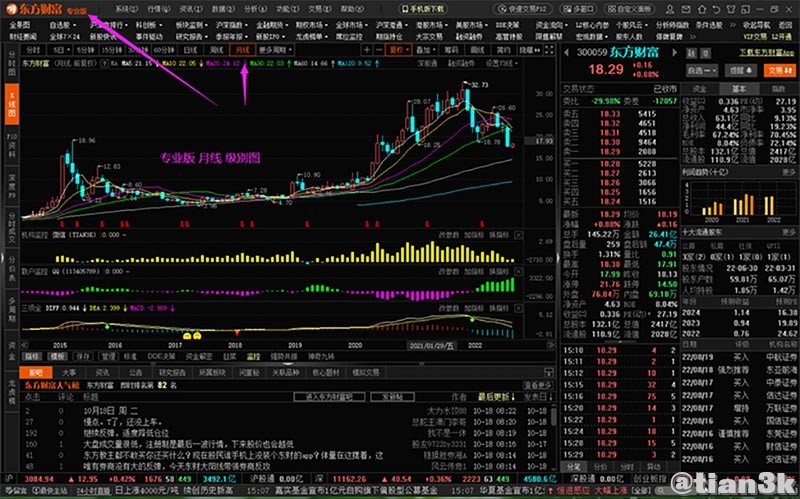Open the 分时成交 sidebar item
This screenshot has height=499, width=800.
12,228
